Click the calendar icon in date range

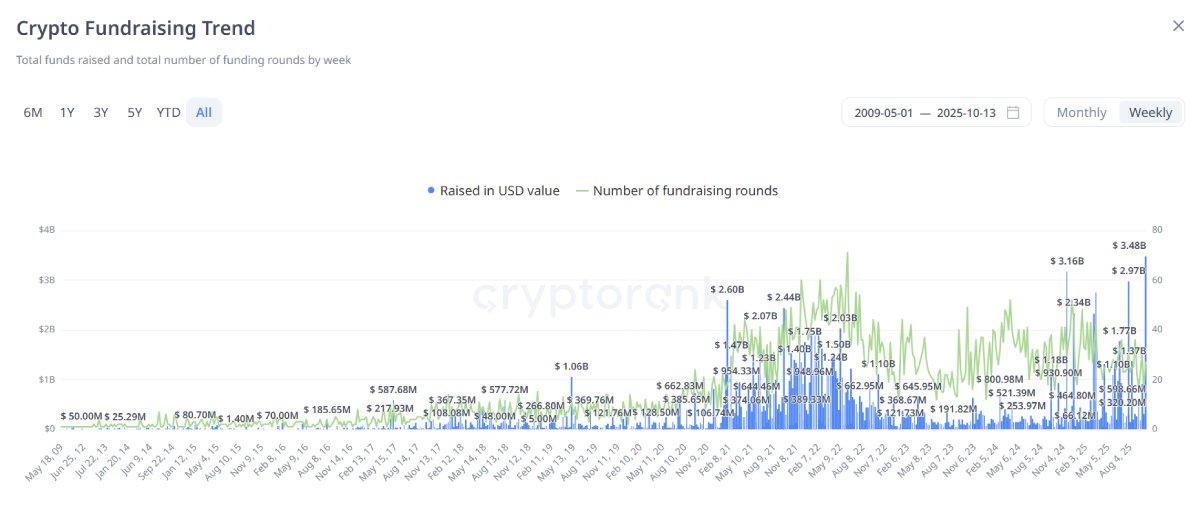click(1013, 112)
